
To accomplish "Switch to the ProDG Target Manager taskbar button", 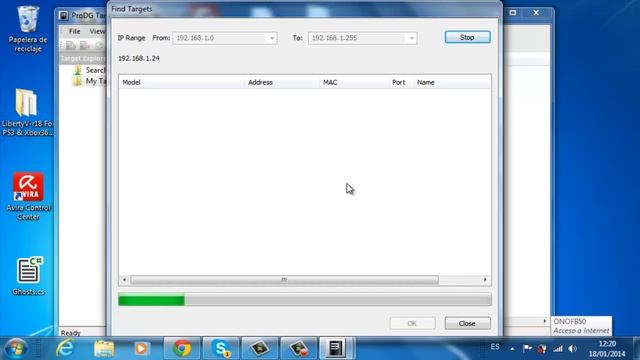I will pos(336,349).
